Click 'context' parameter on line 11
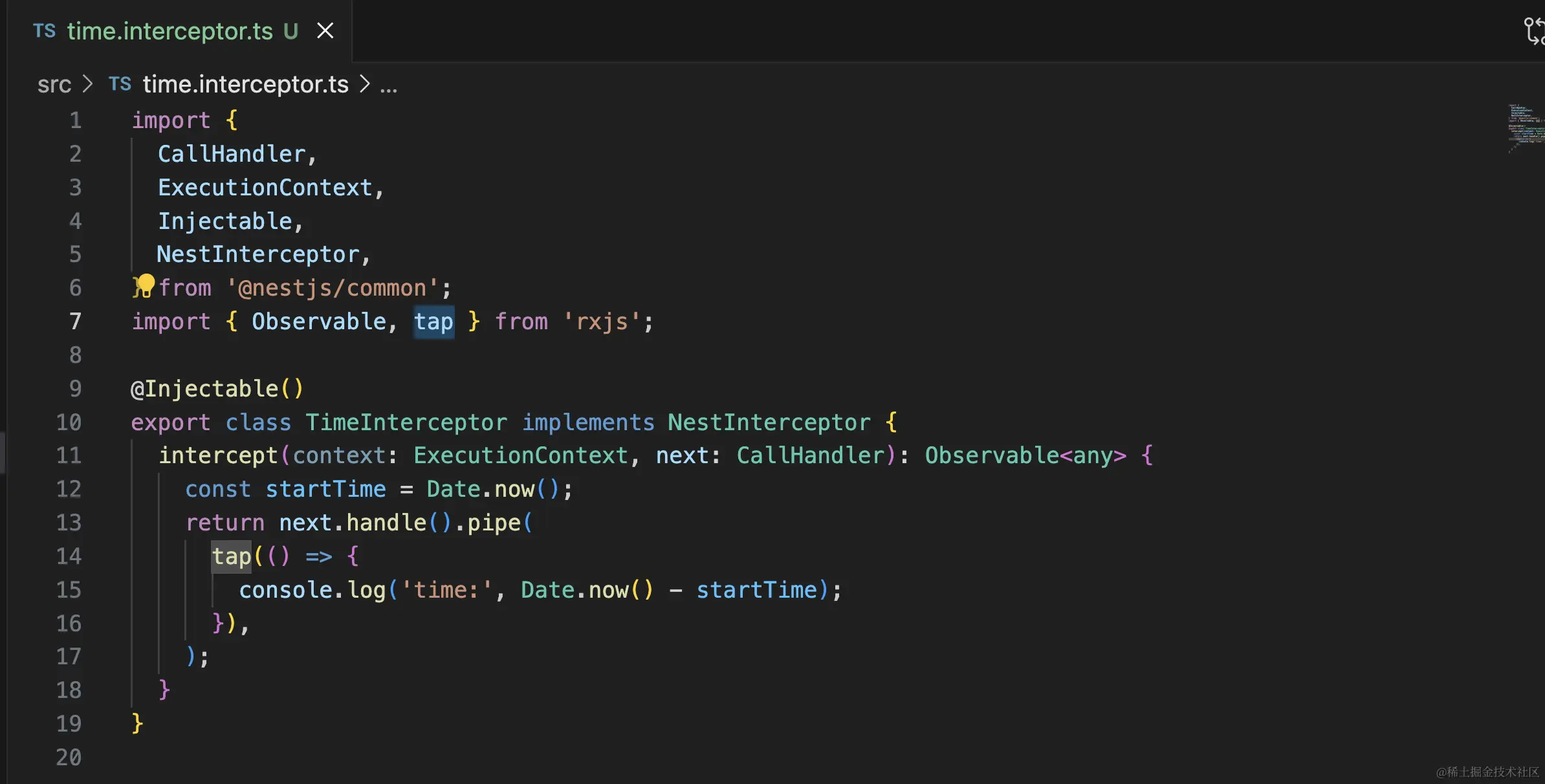 pos(339,455)
